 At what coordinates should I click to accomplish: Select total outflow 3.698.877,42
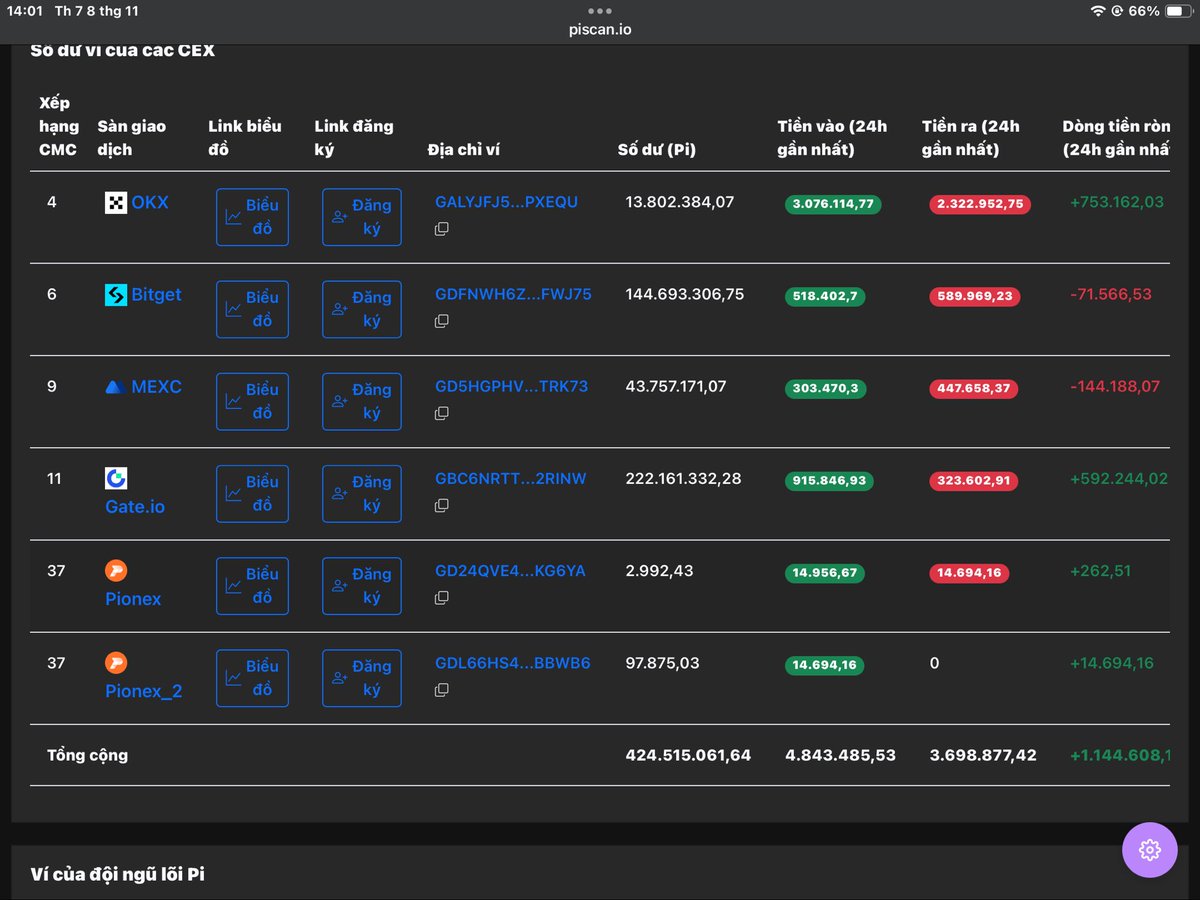coord(983,755)
